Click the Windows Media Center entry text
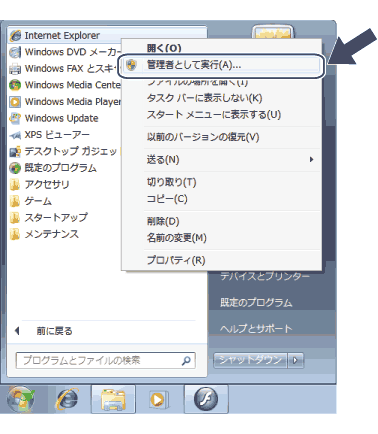Screen dimensions: 378x434 pyautogui.click(x=73, y=85)
